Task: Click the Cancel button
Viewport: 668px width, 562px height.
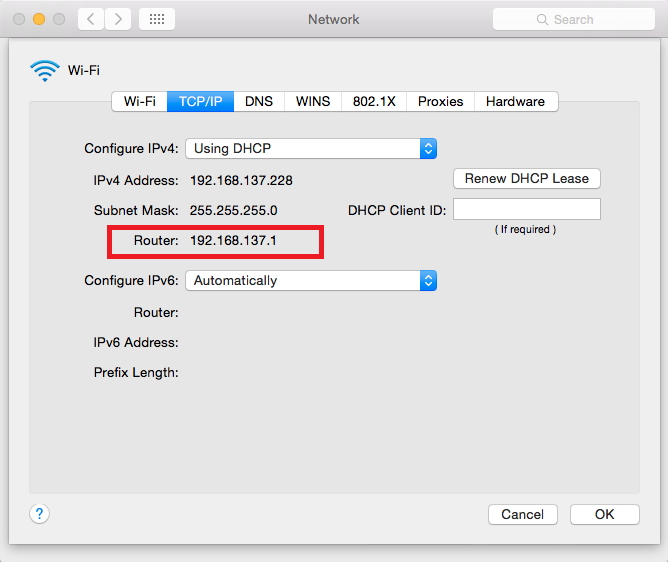Action: point(523,515)
